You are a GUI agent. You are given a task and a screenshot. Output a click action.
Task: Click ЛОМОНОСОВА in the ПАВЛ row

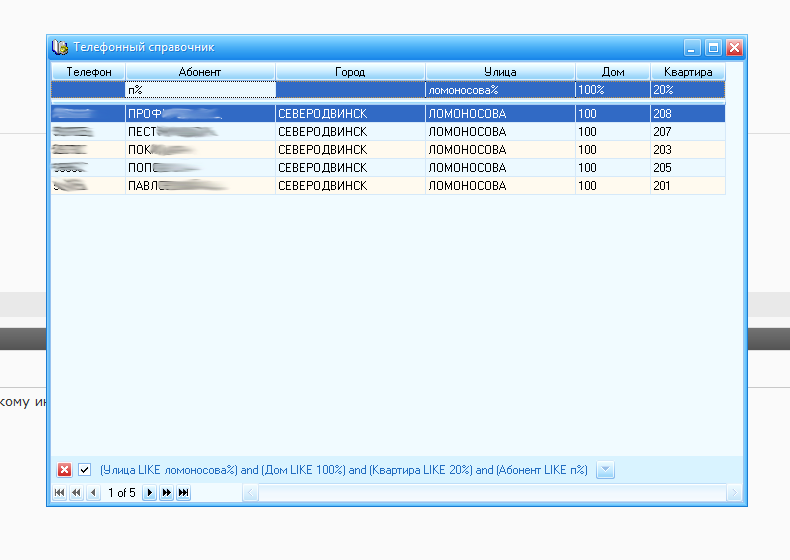tap(467, 185)
